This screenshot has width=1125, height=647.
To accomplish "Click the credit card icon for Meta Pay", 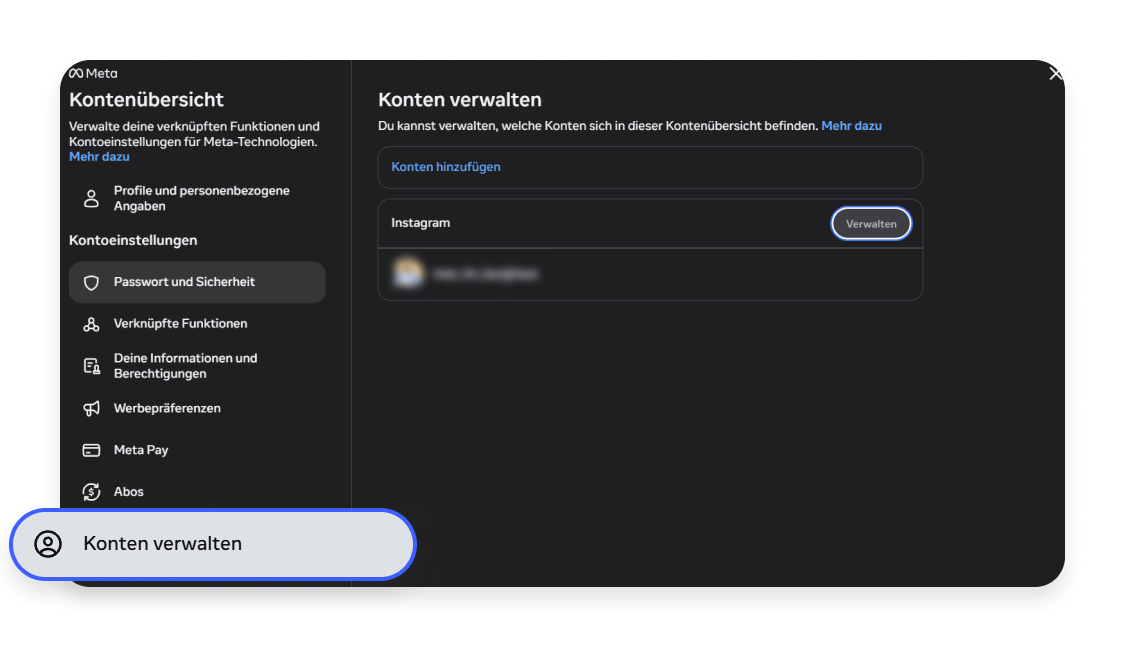I will (x=91, y=450).
